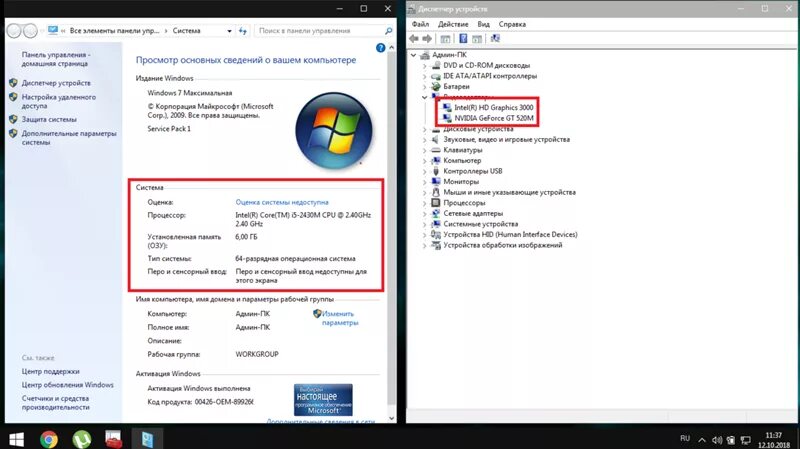Click the refresh button beside the address bar

(x=243, y=31)
